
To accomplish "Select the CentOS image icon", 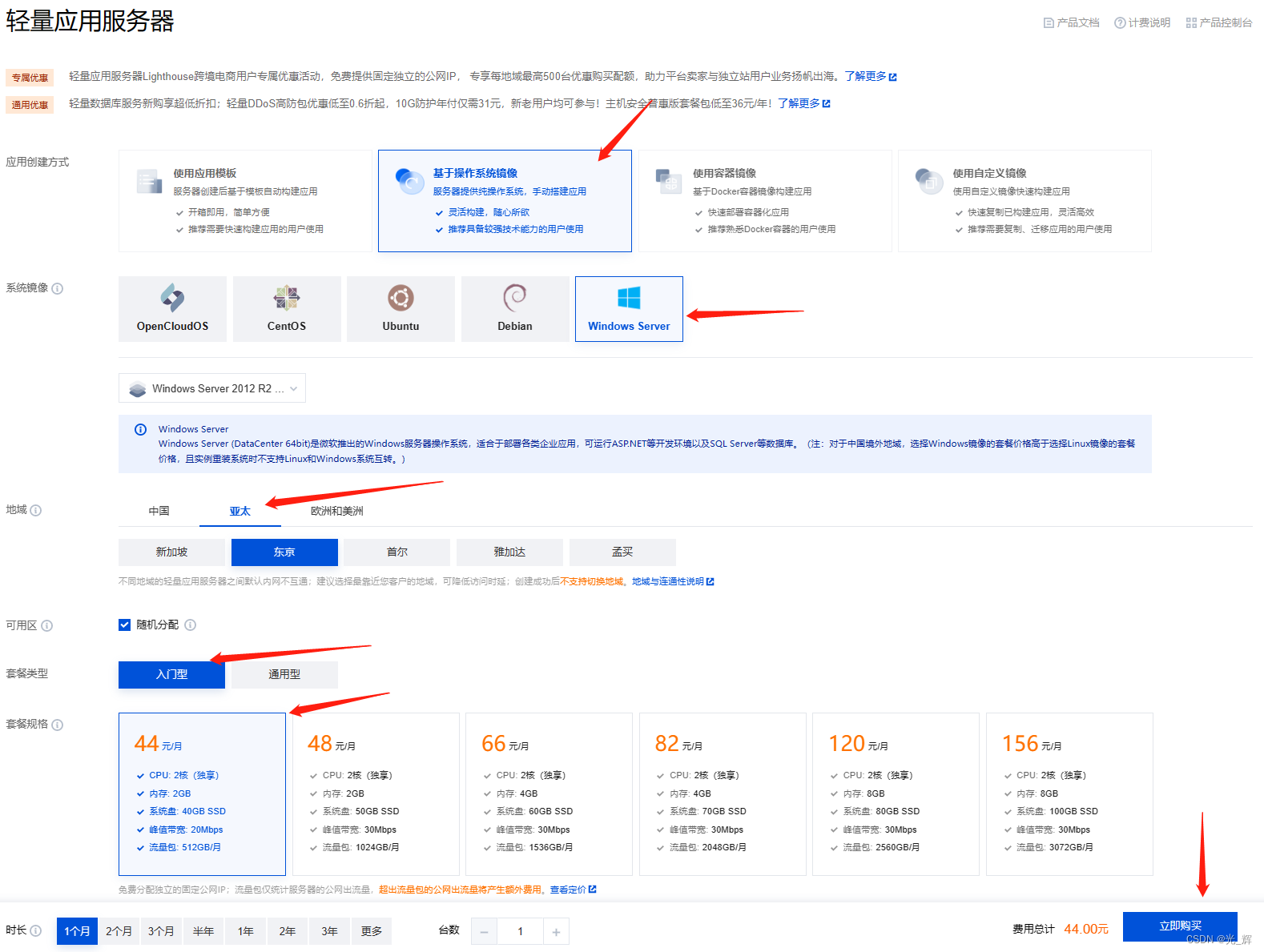I will (287, 298).
